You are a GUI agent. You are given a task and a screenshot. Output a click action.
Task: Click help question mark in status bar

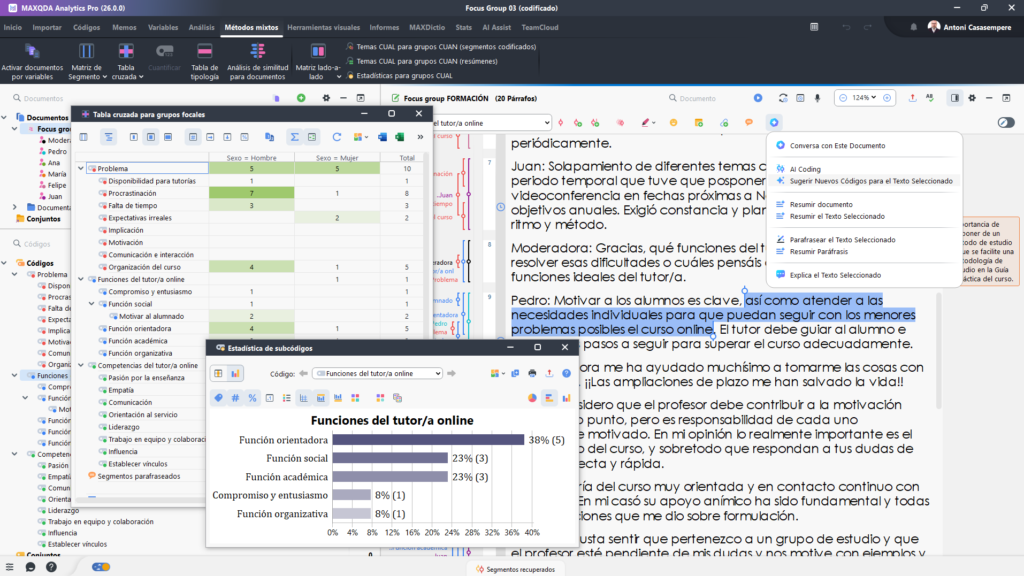[x=51, y=567]
